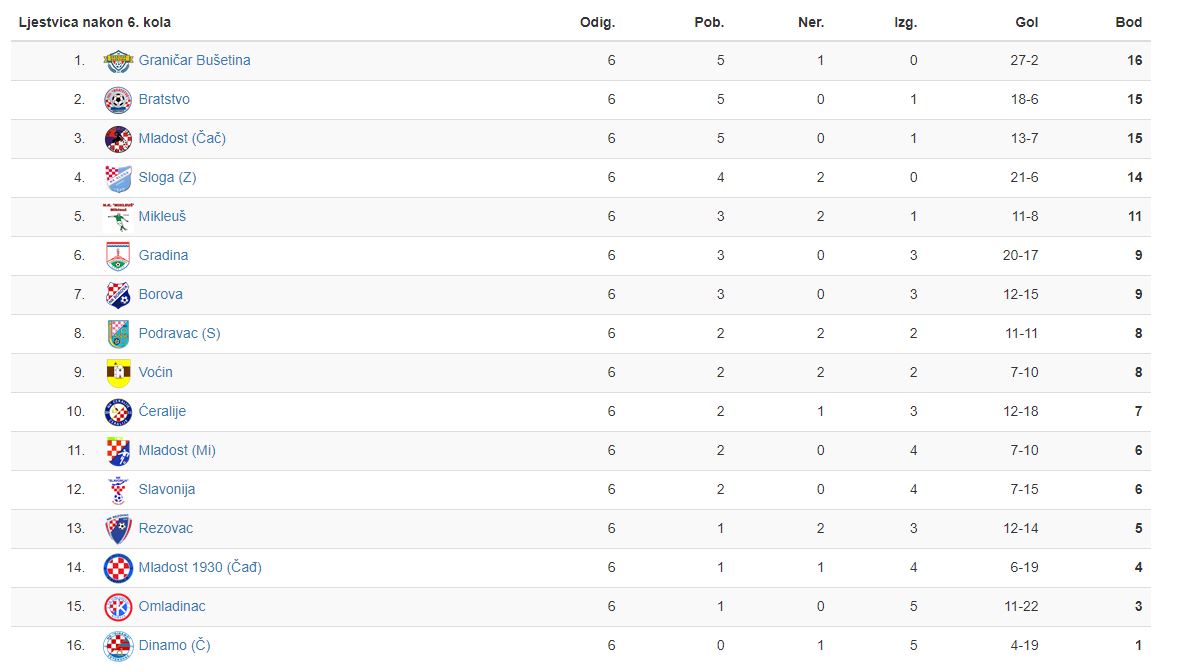Click the Dinamo (Č) team crest
Screen dimensions: 1187x672
[x=118, y=646]
